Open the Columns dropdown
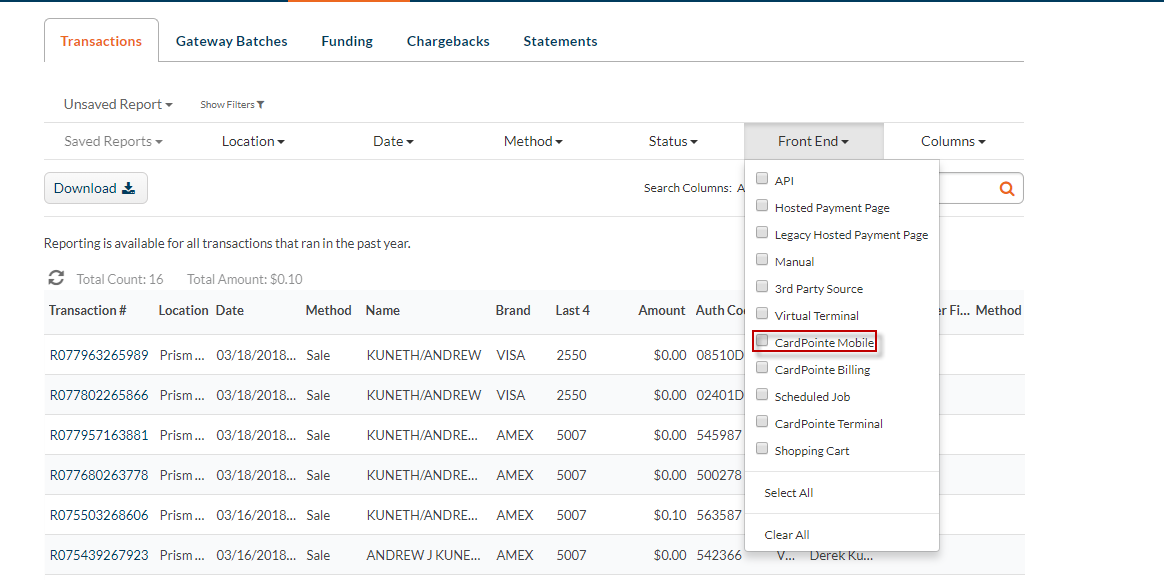Screen dimensions: 1164x580 tap(953, 141)
